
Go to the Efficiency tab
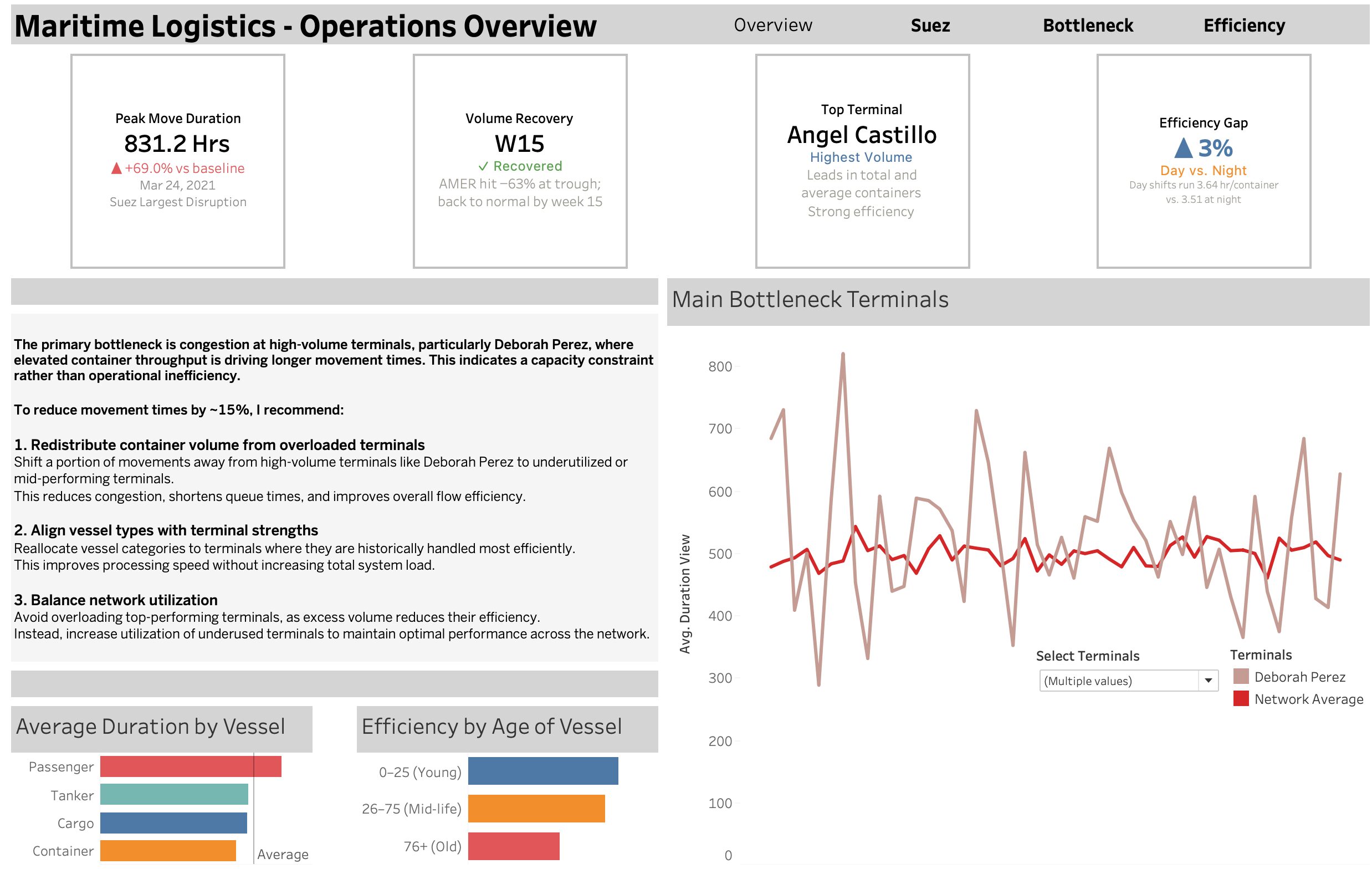coord(1244,25)
